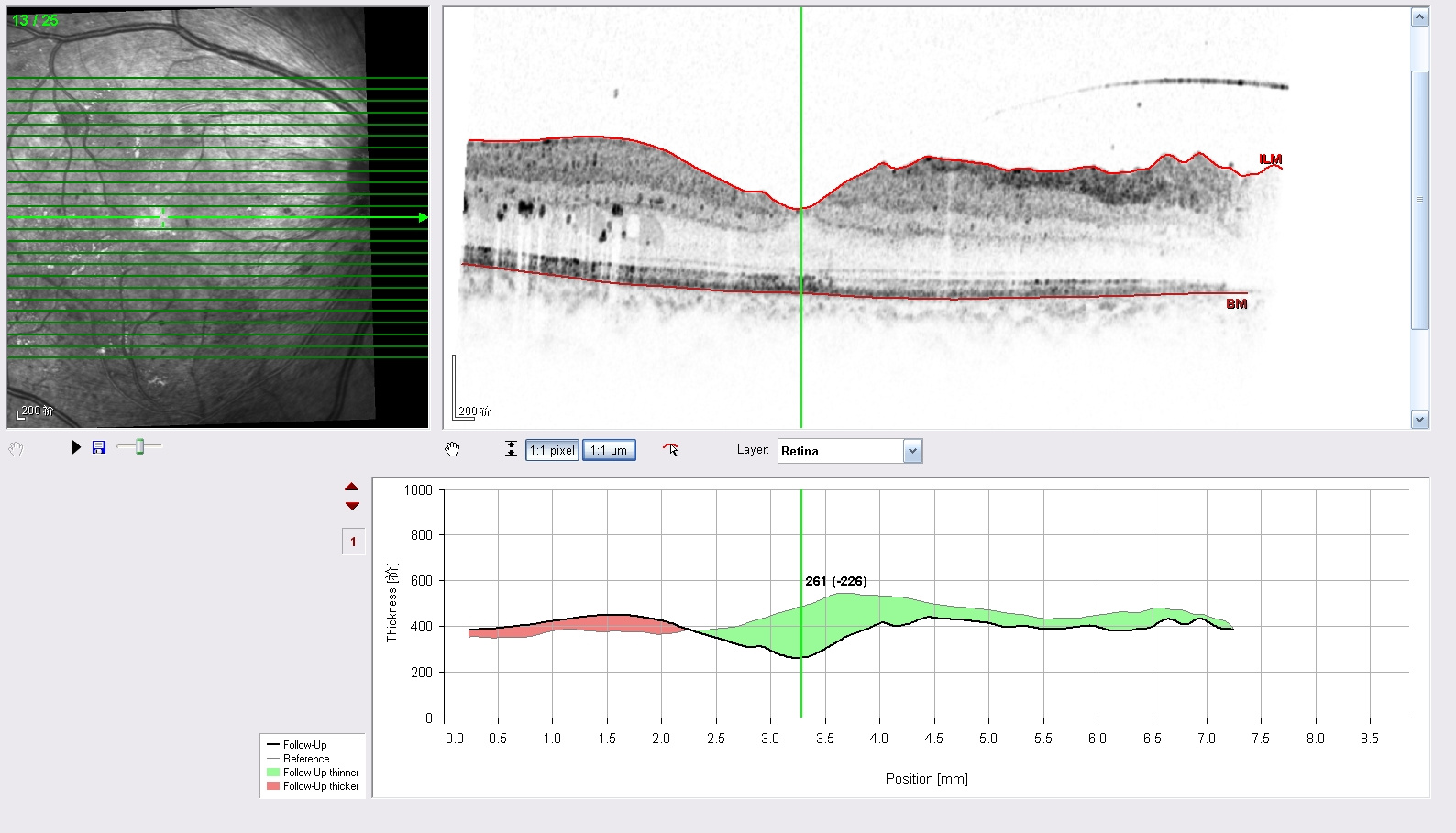Click the "261 (-226)" thickness value
The width and height of the screenshot is (1456, 833).
pyautogui.click(x=836, y=581)
